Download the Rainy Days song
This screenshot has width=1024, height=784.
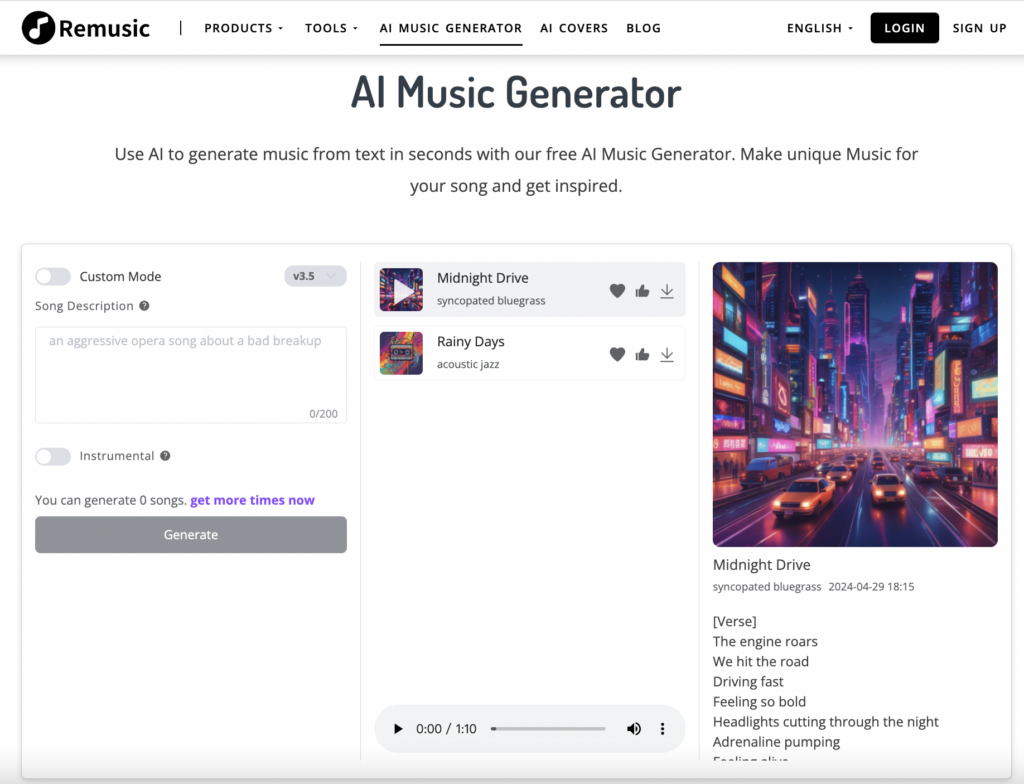[x=667, y=353]
